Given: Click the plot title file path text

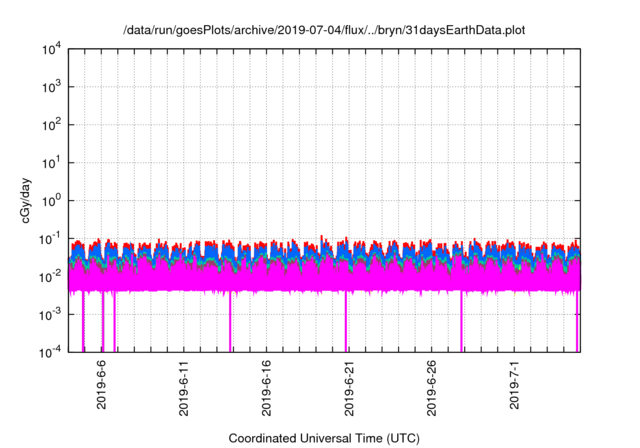Looking at the screenshot, I should pos(324,30).
